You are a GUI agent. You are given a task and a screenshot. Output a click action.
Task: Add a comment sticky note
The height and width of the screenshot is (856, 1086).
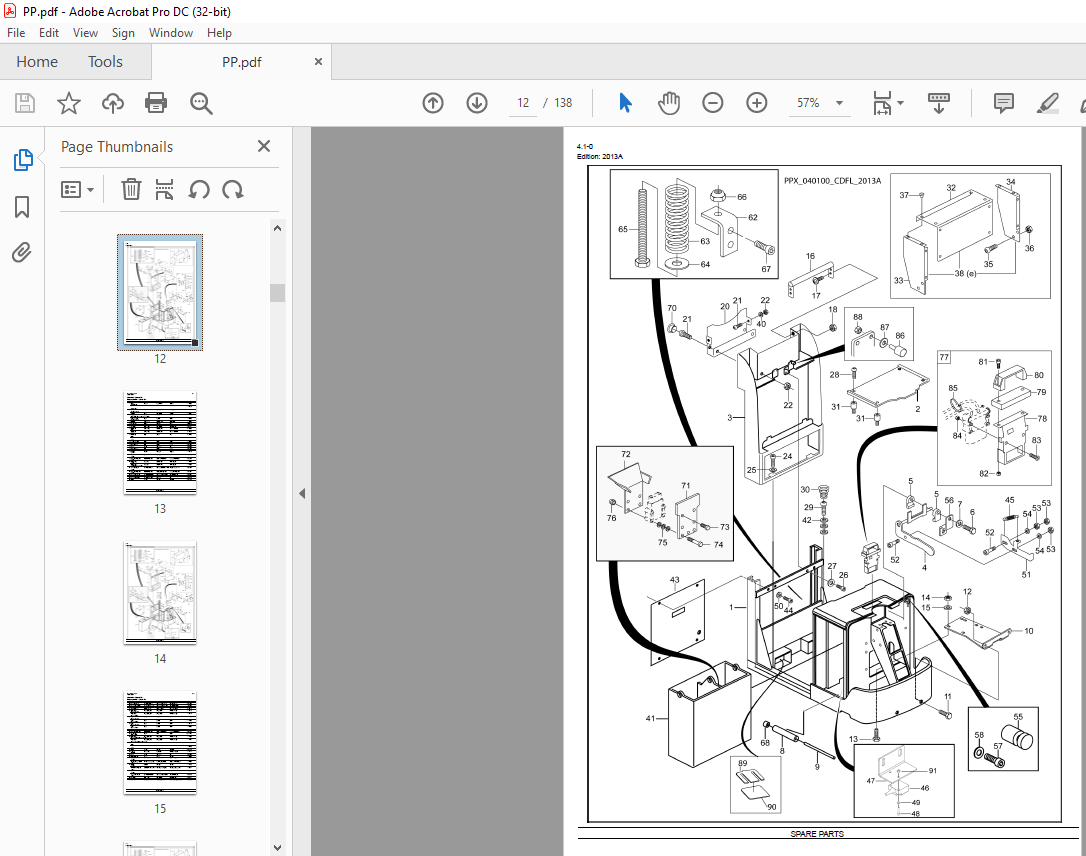point(1004,103)
